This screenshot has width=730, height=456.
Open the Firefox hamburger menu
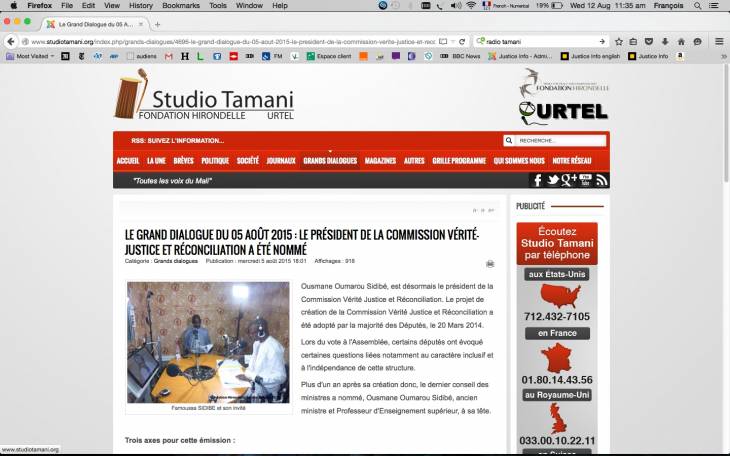719,41
